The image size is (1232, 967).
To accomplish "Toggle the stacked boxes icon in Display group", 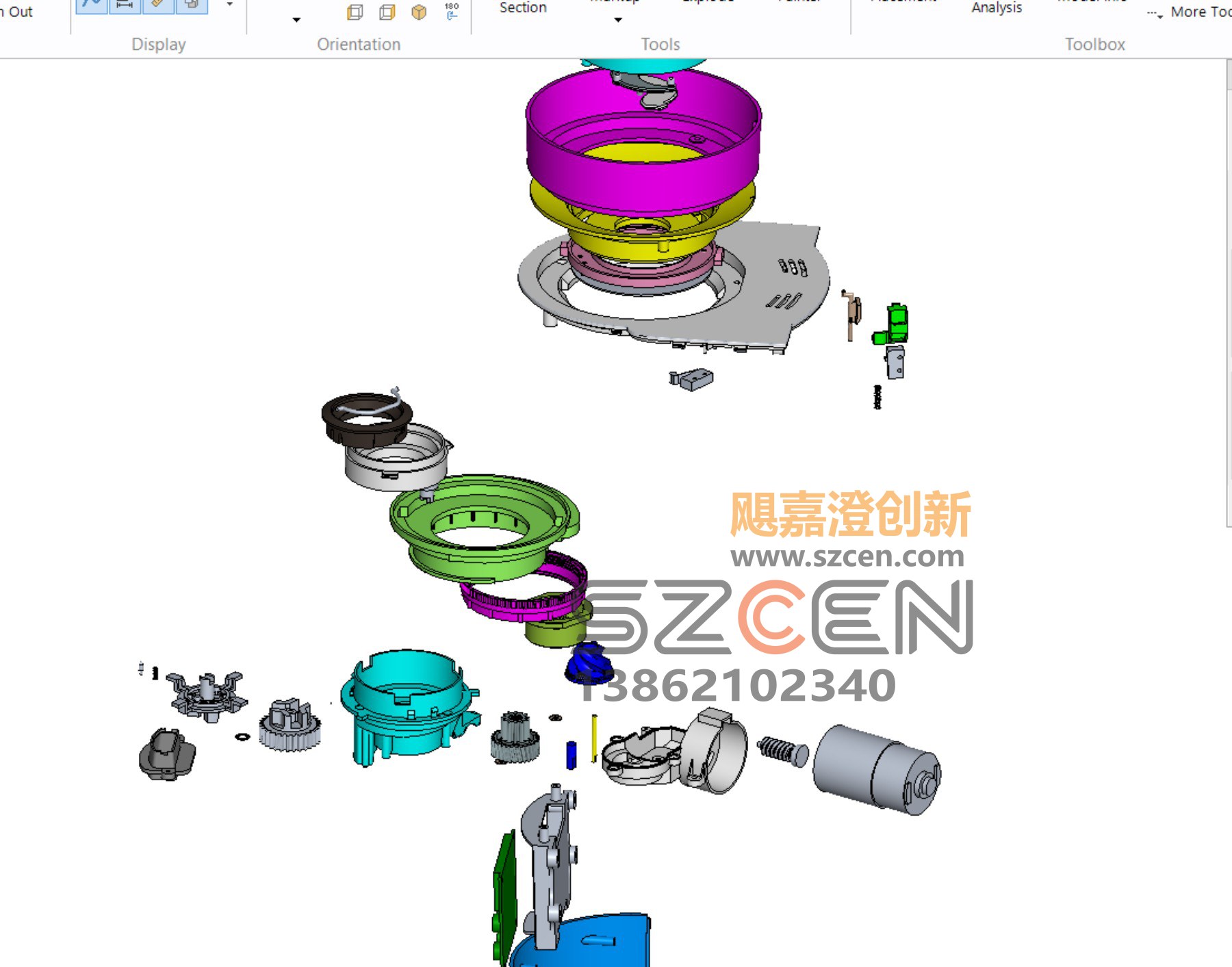I will pos(192,5).
